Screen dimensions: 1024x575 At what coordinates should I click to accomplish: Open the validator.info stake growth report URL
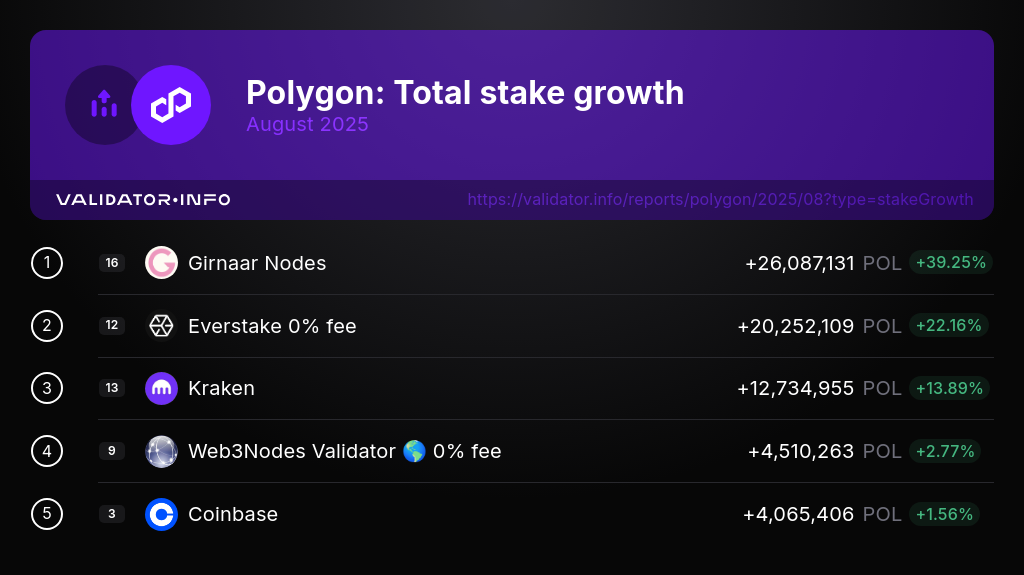[720, 200]
